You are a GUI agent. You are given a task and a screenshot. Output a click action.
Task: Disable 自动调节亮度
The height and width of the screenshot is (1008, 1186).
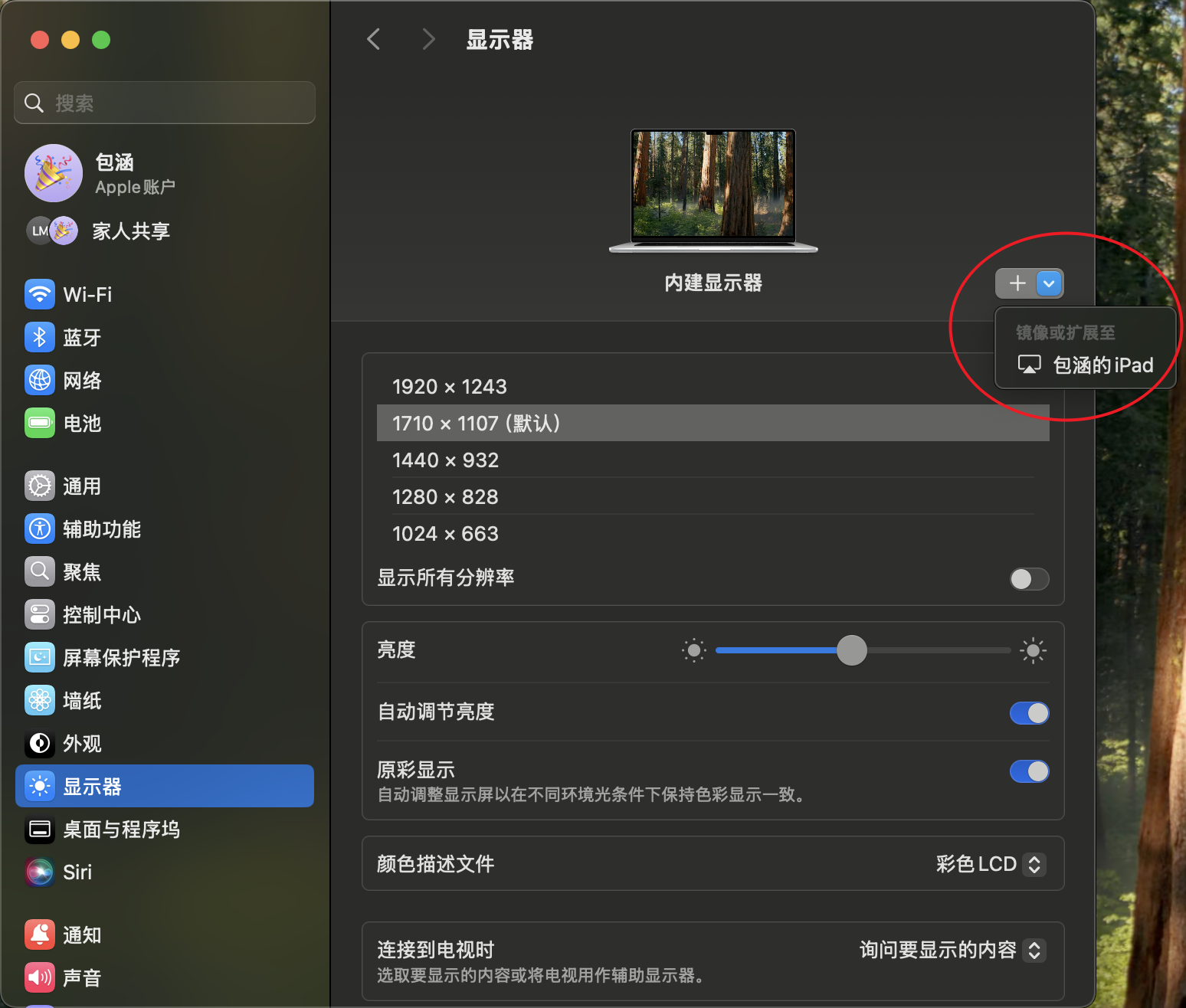point(1029,712)
